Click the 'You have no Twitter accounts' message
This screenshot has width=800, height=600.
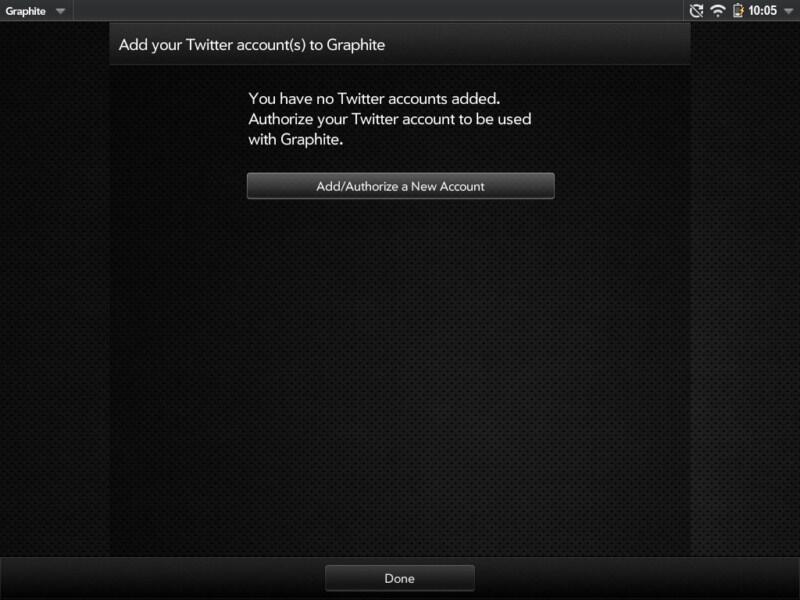374,98
